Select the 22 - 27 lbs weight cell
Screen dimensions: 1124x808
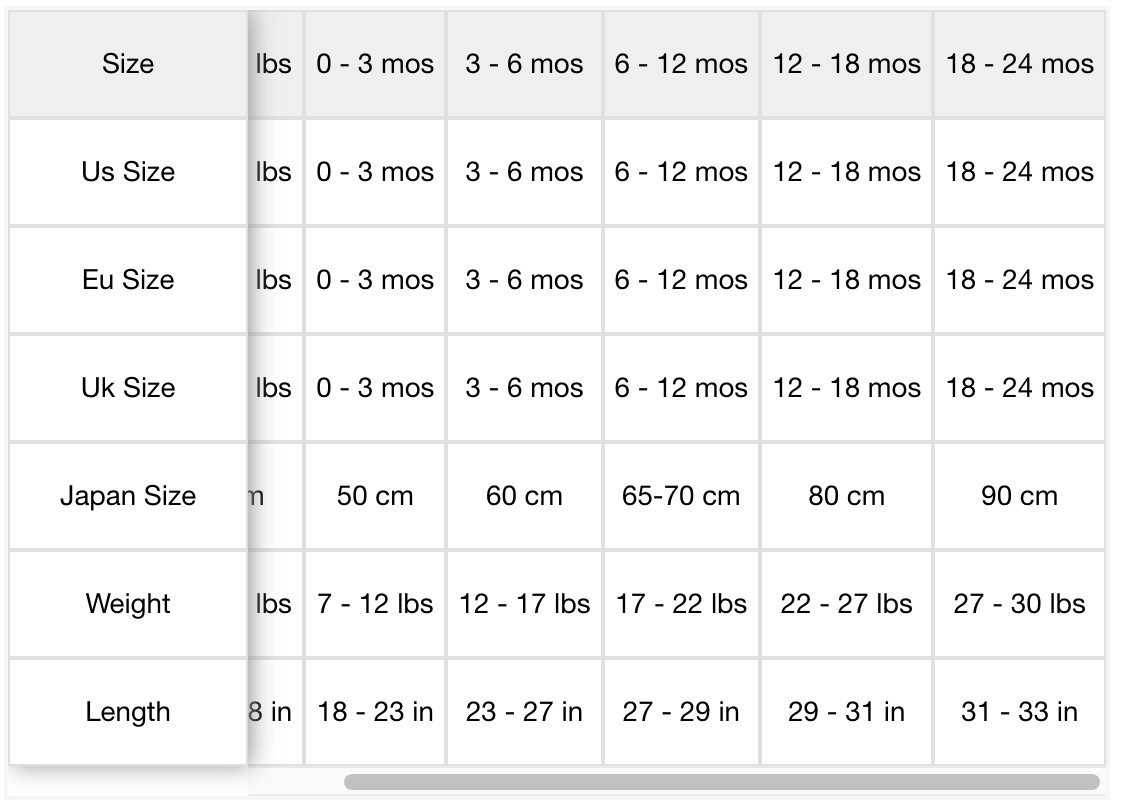pyautogui.click(x=847, y=604)
